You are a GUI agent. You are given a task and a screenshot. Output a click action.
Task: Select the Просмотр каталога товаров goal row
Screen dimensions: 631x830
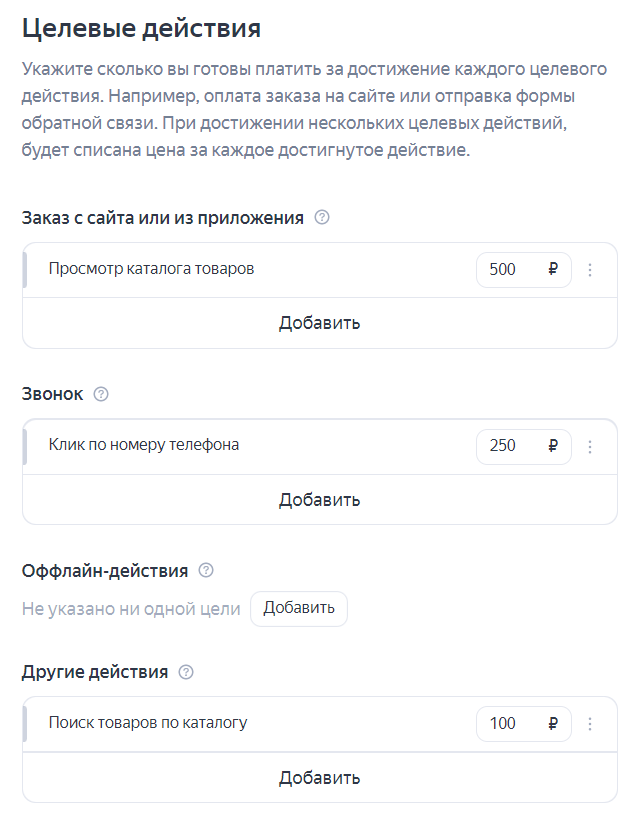pyautogui.click(x=152, y=269)
